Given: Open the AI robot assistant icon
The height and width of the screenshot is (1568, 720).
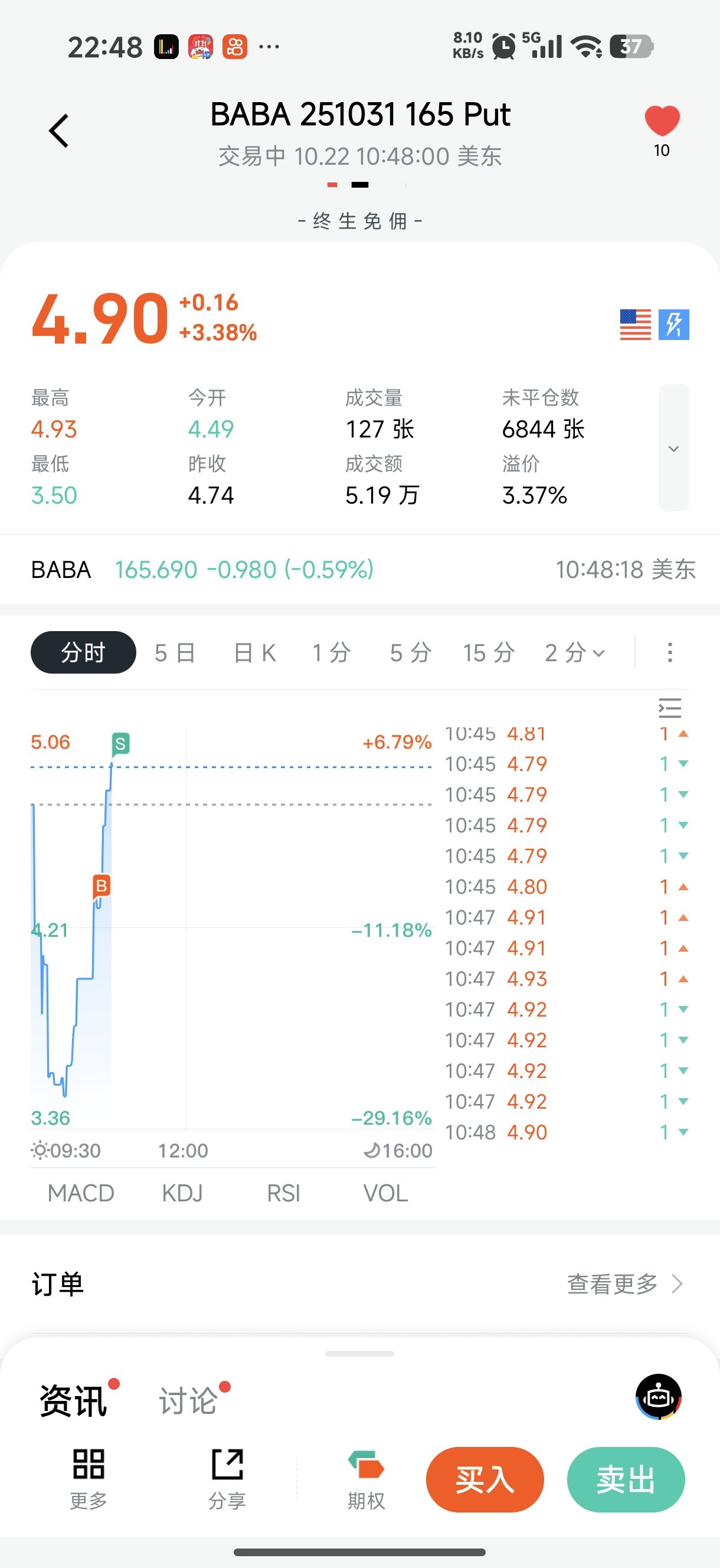Looking at the screenshot, I should click(x=658, y=1397).
